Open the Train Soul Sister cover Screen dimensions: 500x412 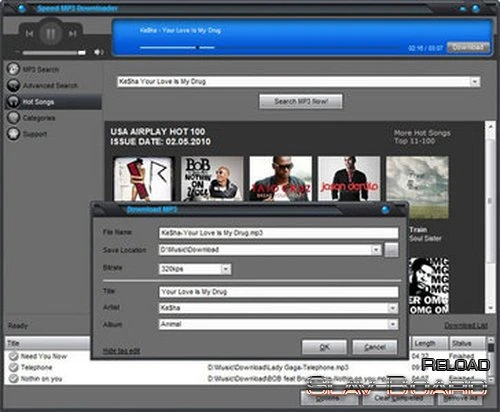(x=417, y=187)
